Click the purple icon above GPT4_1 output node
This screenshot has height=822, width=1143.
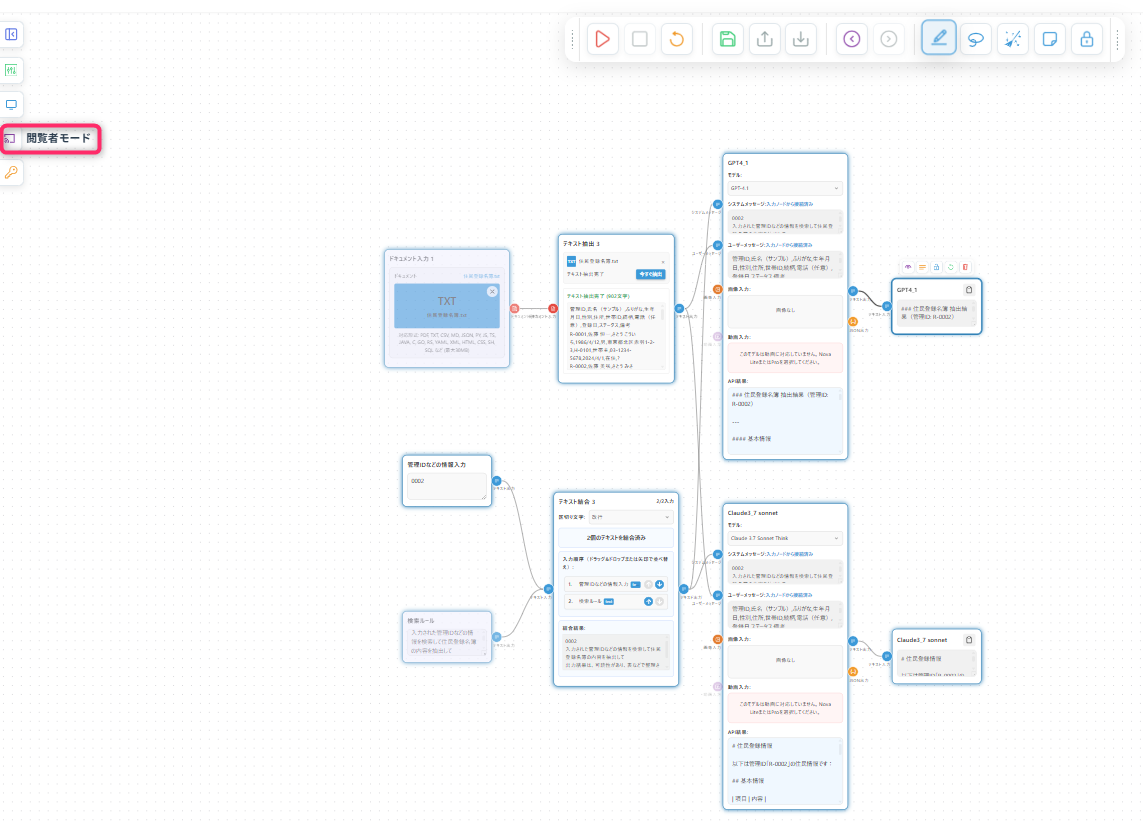[908, 267]
